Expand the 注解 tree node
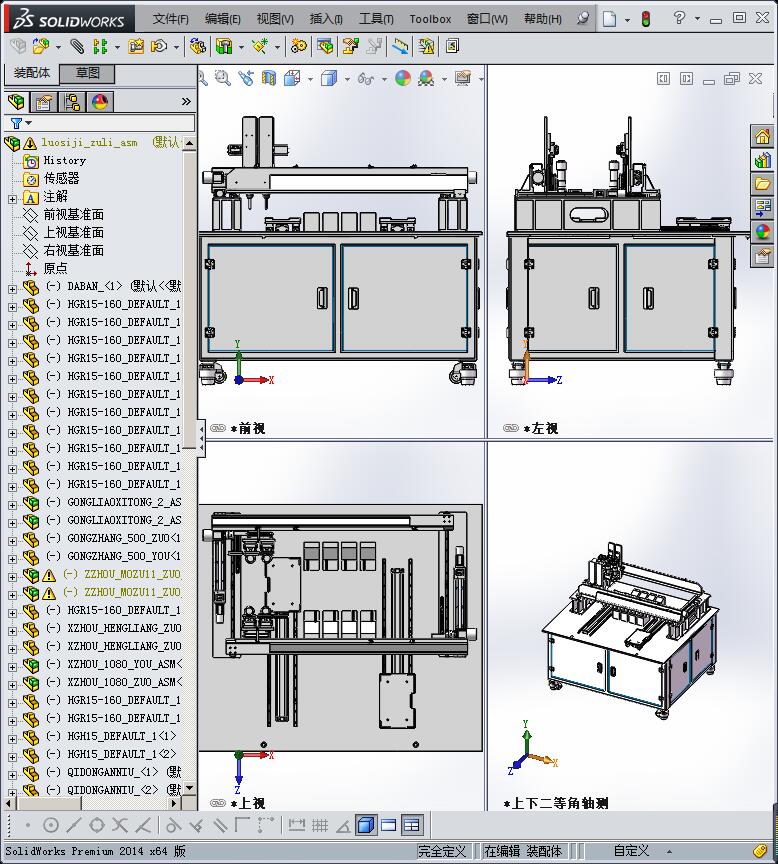Screen dimensions: 778x864 12,199
